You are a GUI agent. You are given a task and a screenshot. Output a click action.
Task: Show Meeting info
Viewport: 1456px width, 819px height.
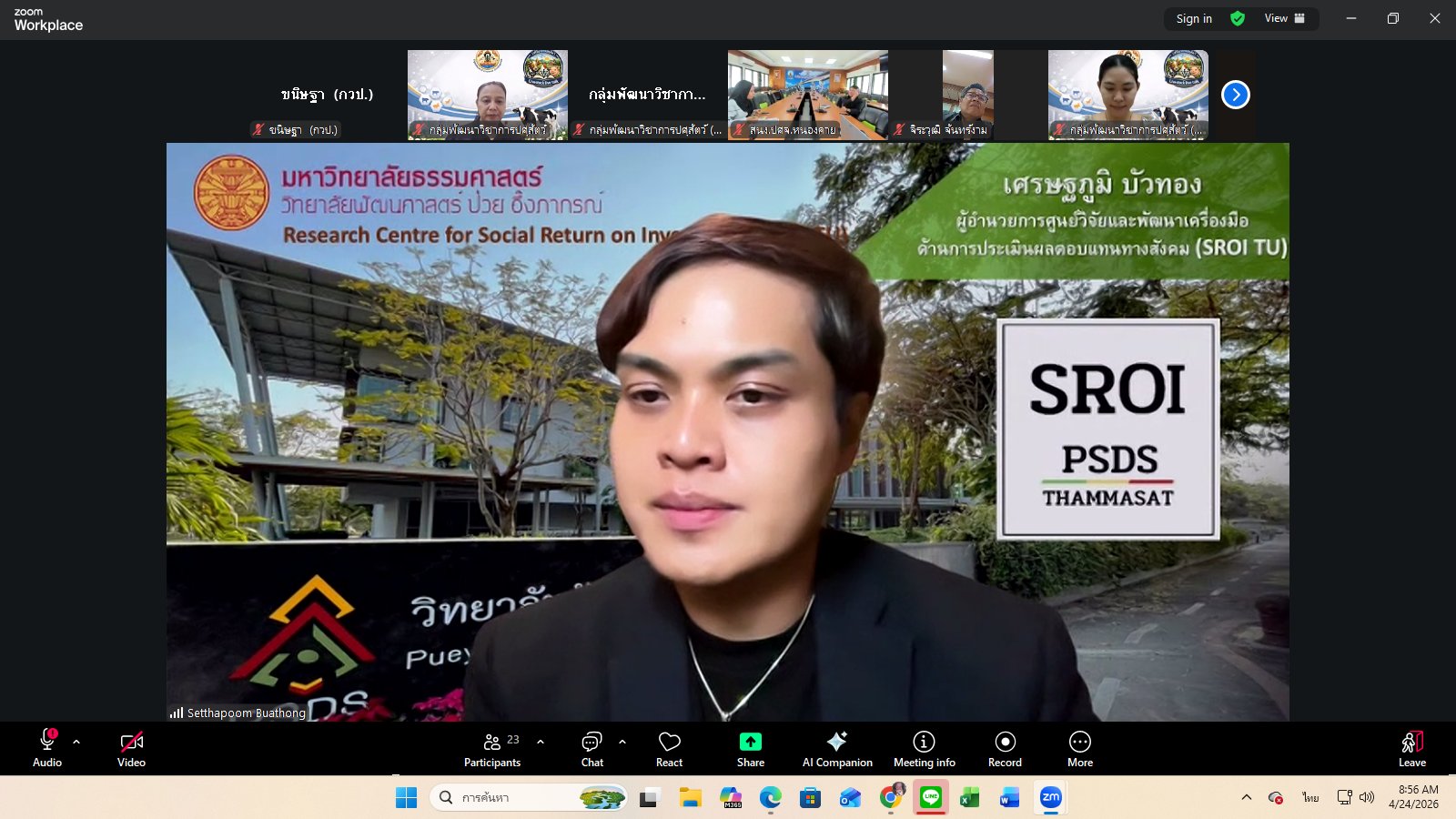point(924,749)
